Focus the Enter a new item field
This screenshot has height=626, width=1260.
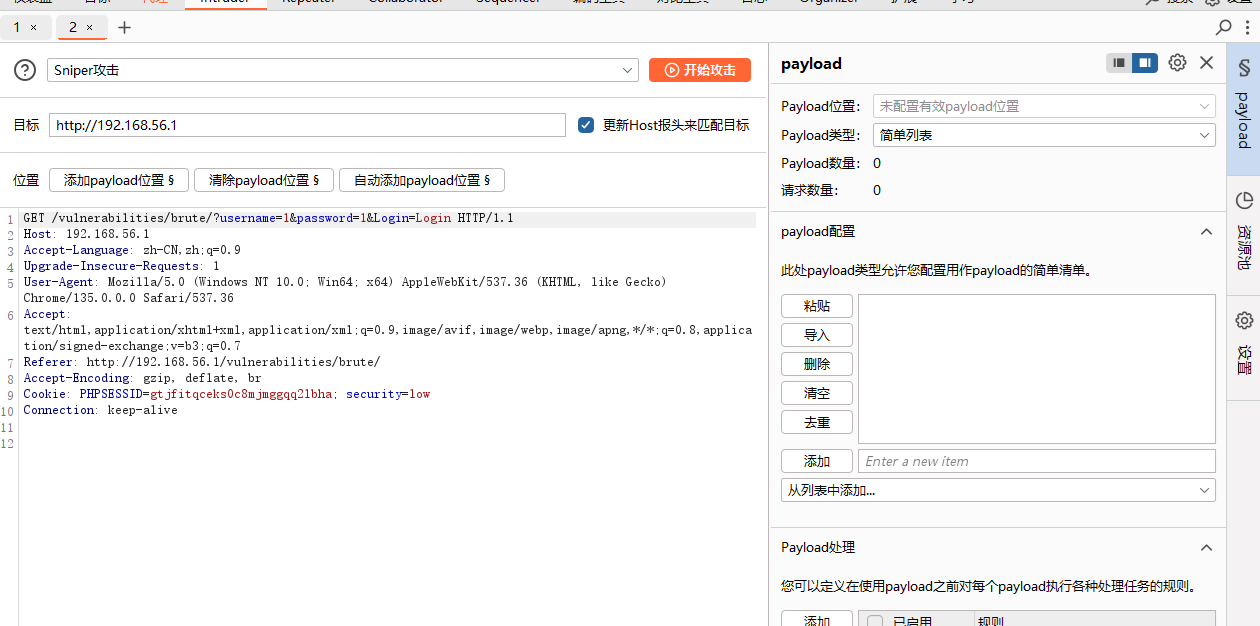tap(1037, 461)
